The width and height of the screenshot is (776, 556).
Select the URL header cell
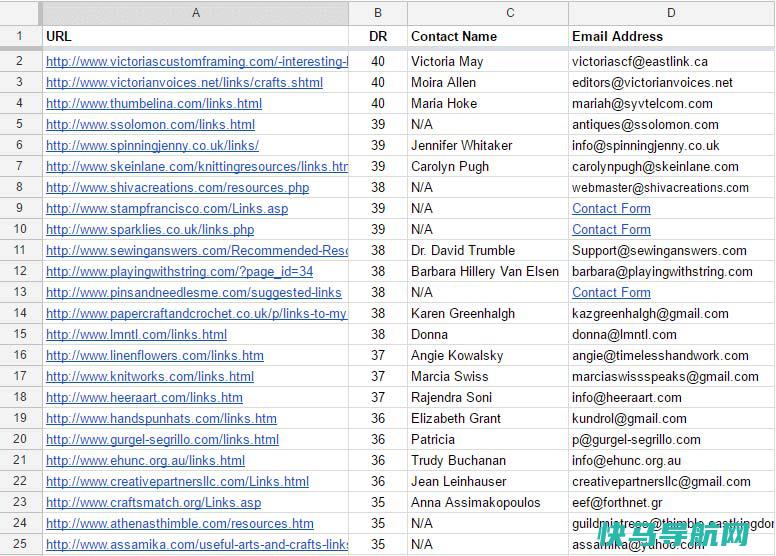point(195,36)
